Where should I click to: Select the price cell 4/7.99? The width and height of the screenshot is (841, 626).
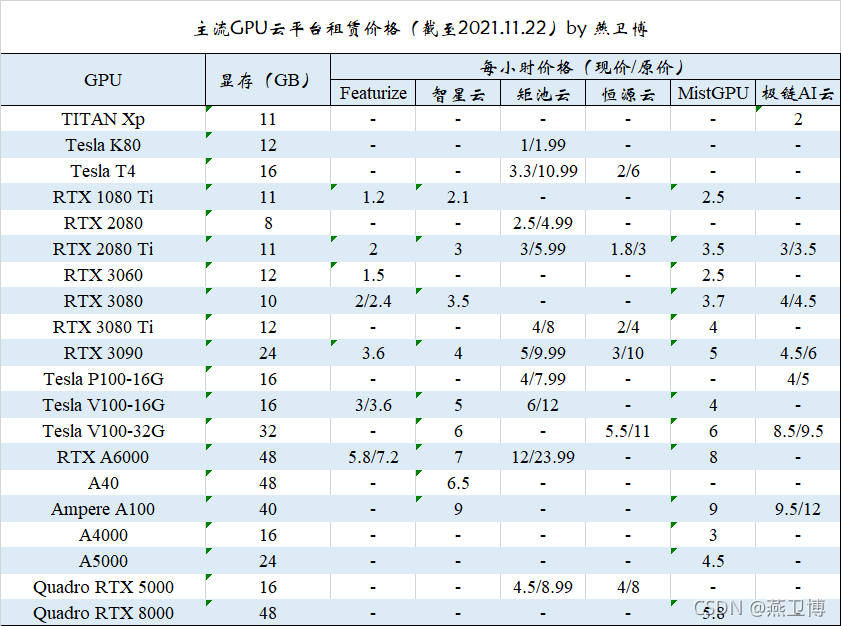543,379
